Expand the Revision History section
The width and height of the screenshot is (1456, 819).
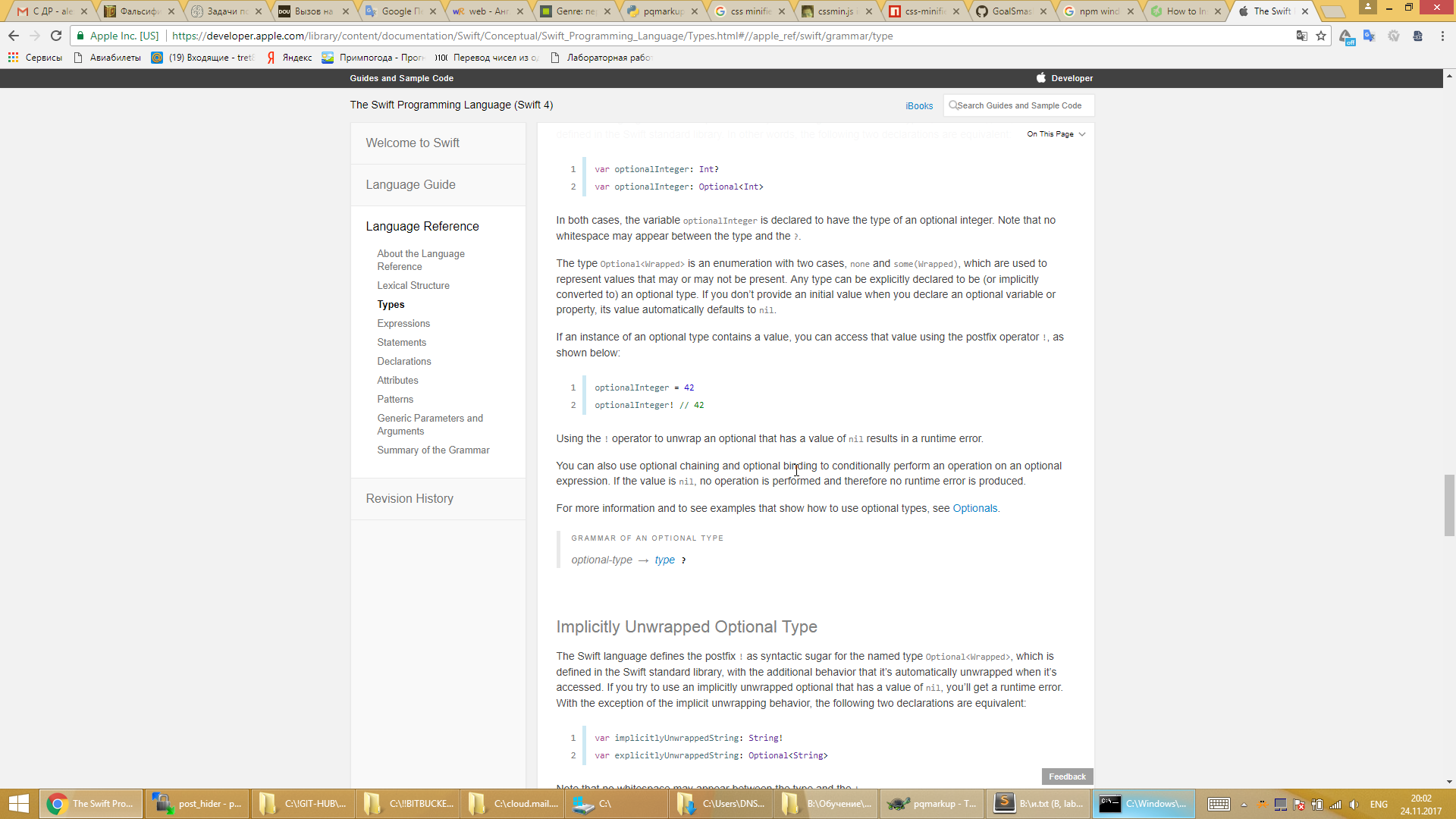[x=409, y=499]
